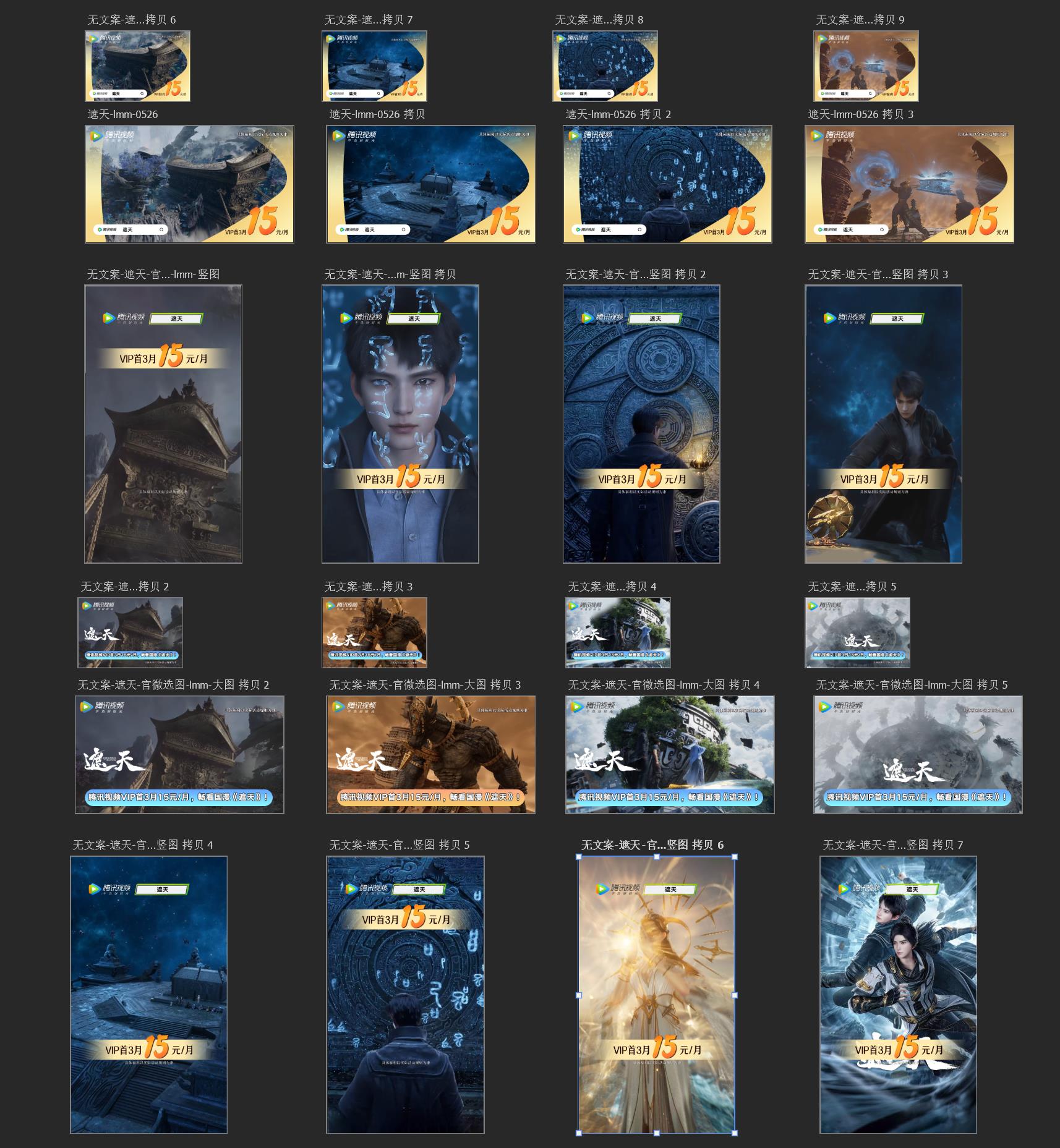
Task: Select the 竖图 拷贝 5 poster with man's back
Action: click(x=405, y=995)
